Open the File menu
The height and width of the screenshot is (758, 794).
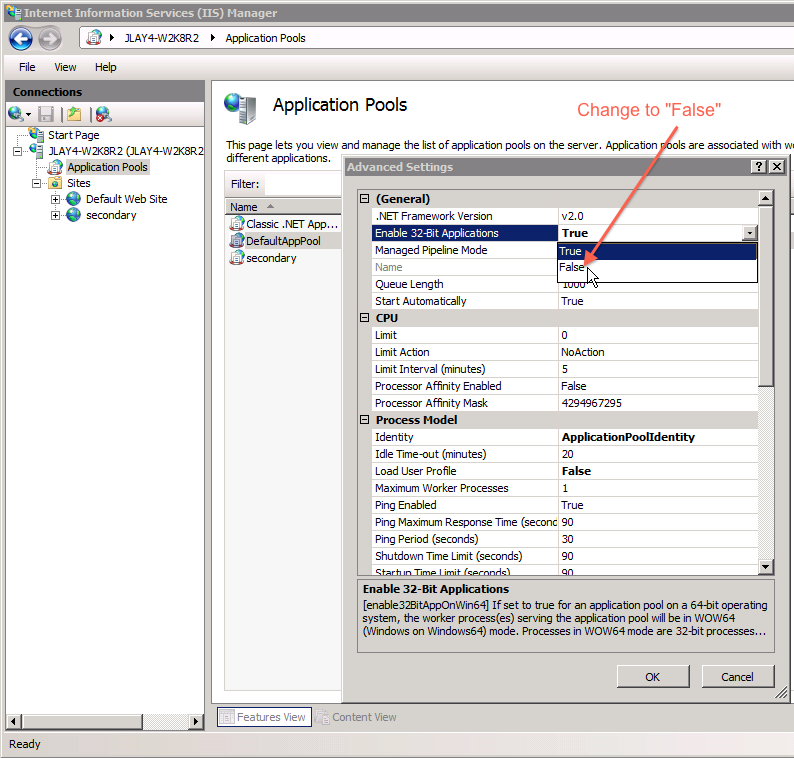click(x=27, y=67)
